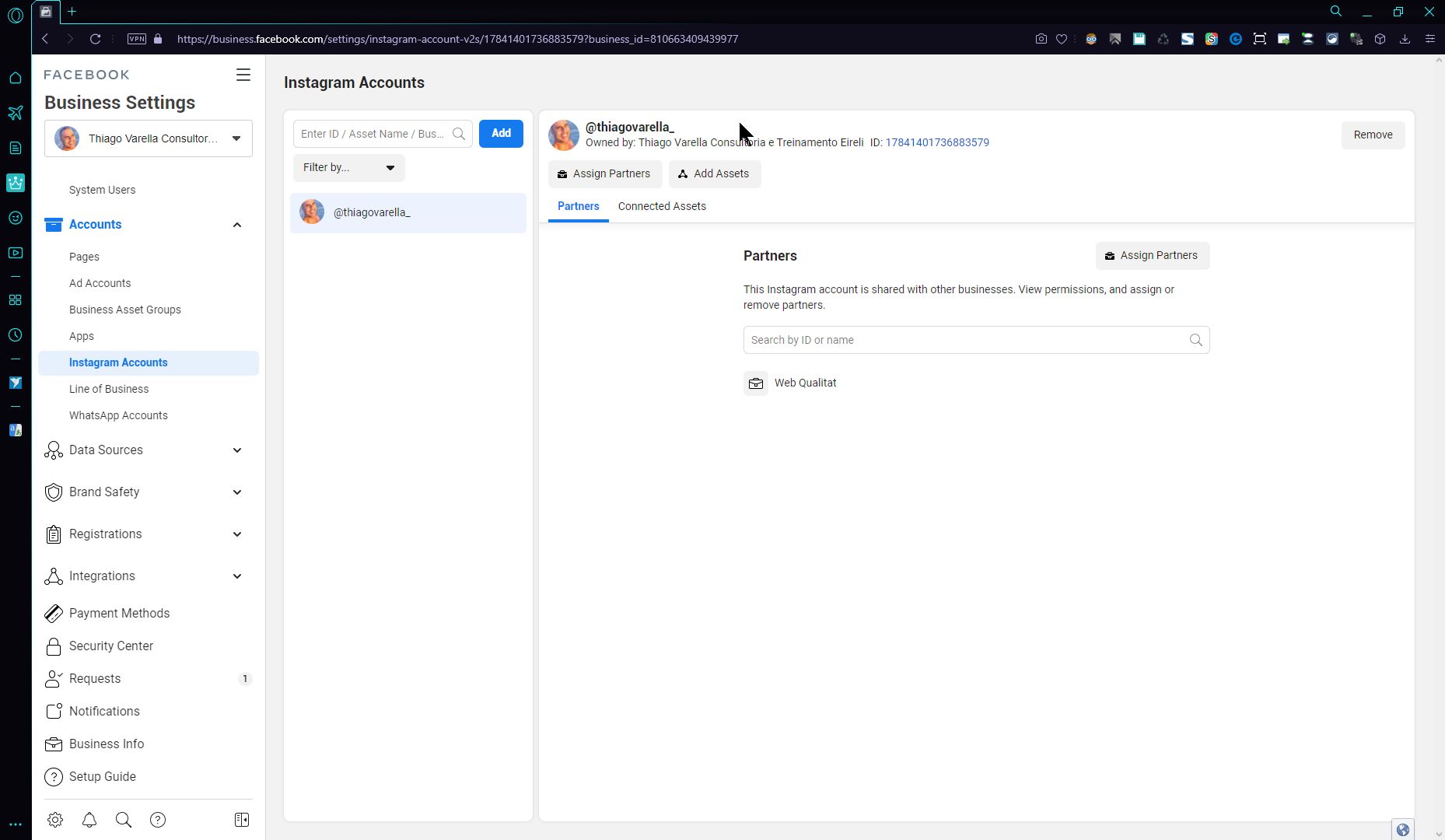Toggle the sidebar collapse panel icon
The width and height of the screenshot is (1445, 840).
click(x=242, y=820)
